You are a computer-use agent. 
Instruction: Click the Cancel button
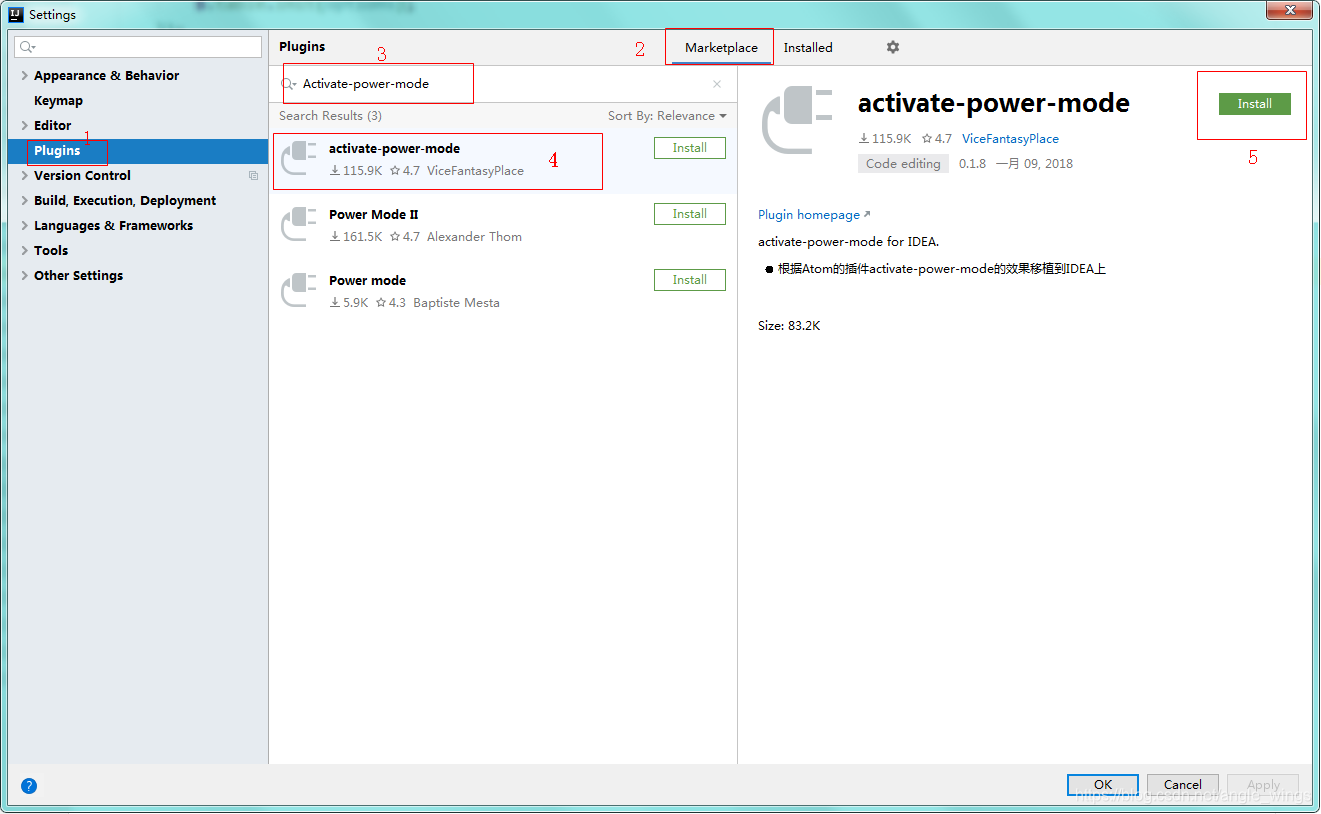(x=1183, y=785)
